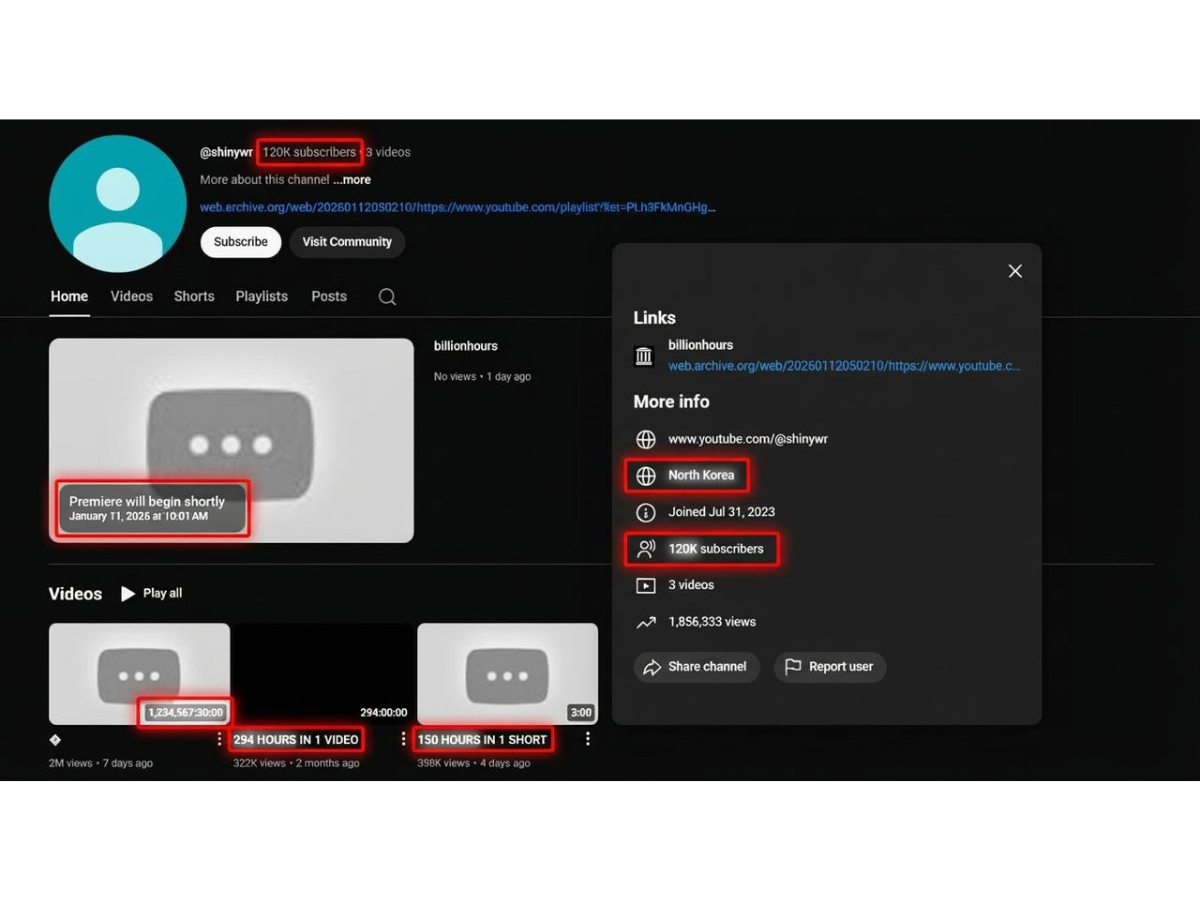Open the billionhours link in popup
This screenshot has width=1200, height=900.
point(844,366)
